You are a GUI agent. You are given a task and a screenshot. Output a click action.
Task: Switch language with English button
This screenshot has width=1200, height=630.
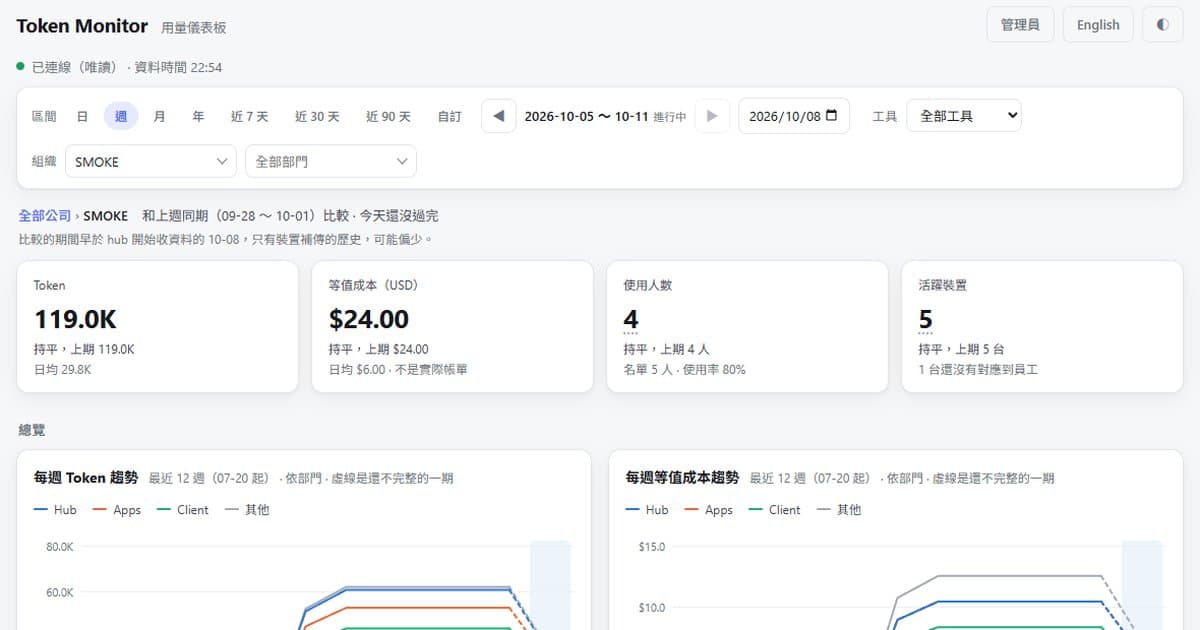tap(1098, 25)
